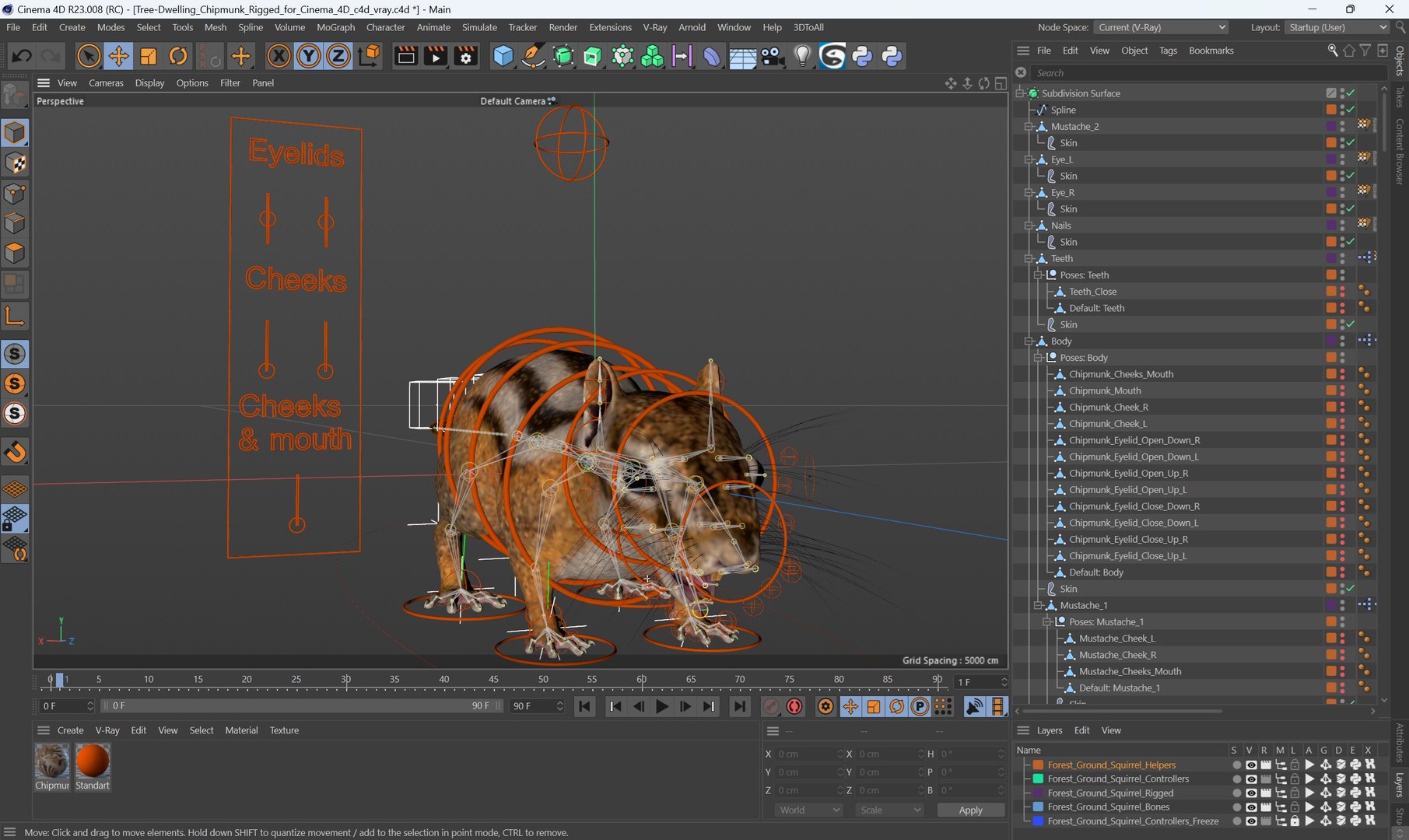Toggle the Y axis lock
Image resolution: width=1409 pixels, height=840 pixels.
coord(309,56)
